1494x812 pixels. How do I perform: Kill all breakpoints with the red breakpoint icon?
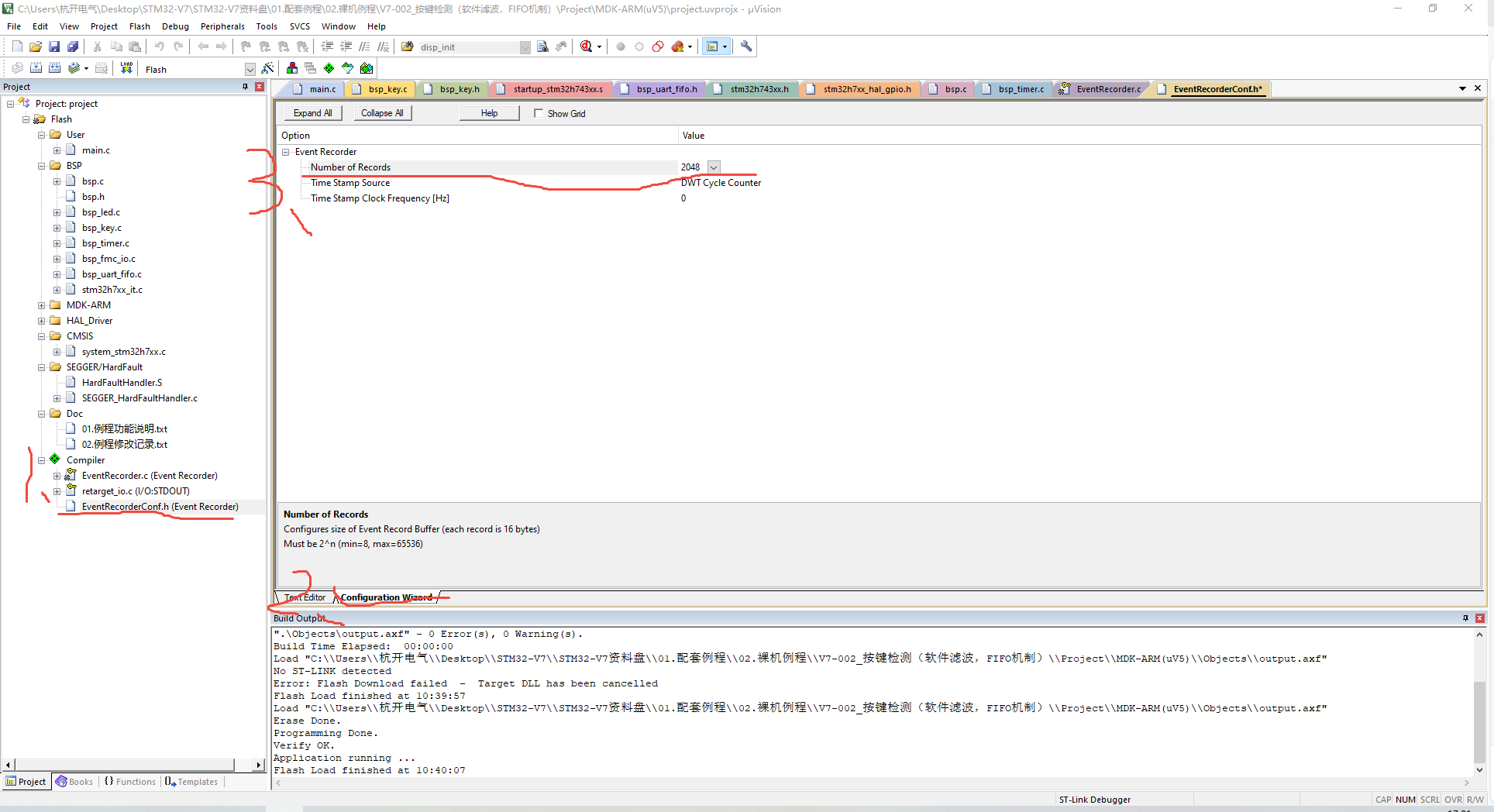[678, 46]
